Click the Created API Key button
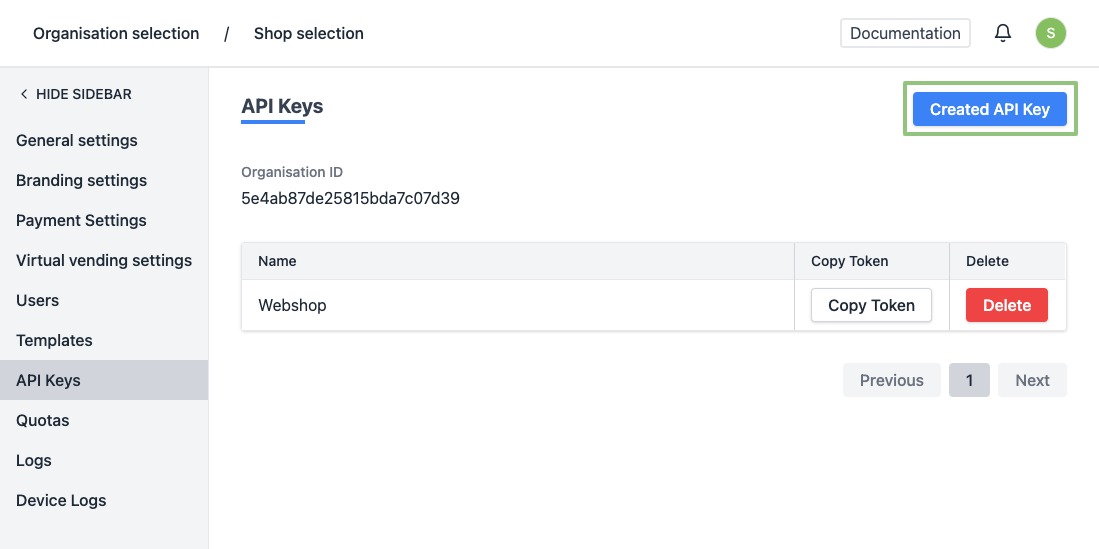 pyautogui.click(x=989, y=109)
